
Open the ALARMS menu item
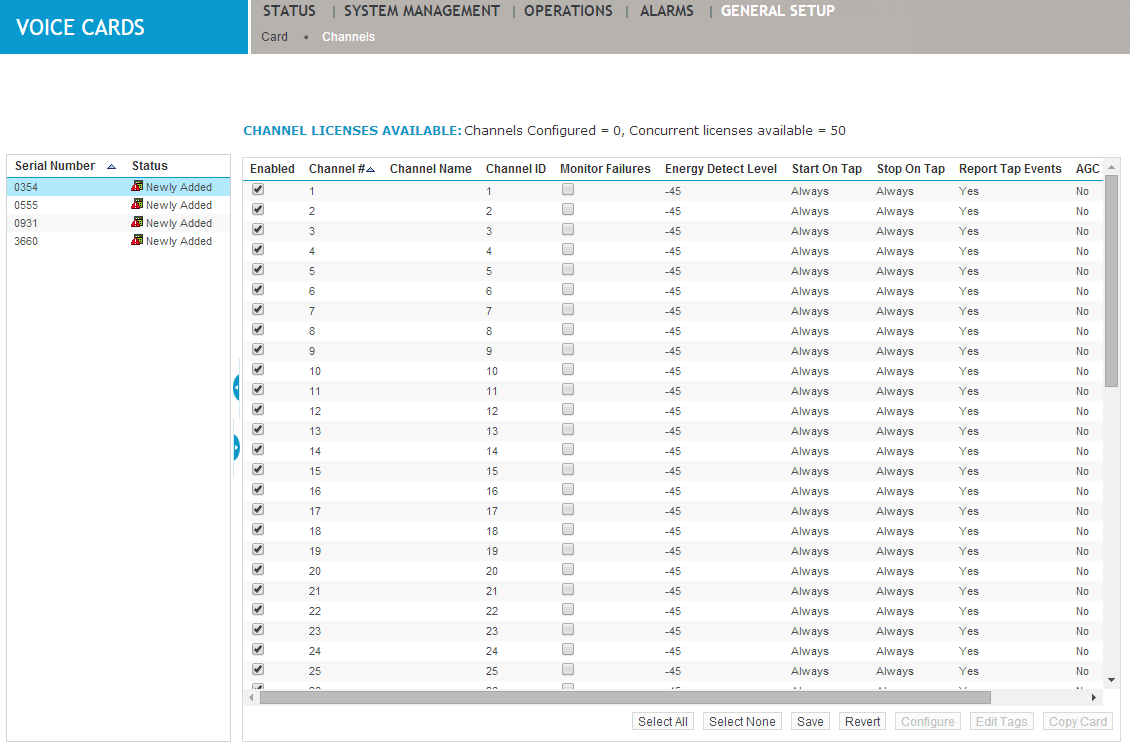(666, 11)
